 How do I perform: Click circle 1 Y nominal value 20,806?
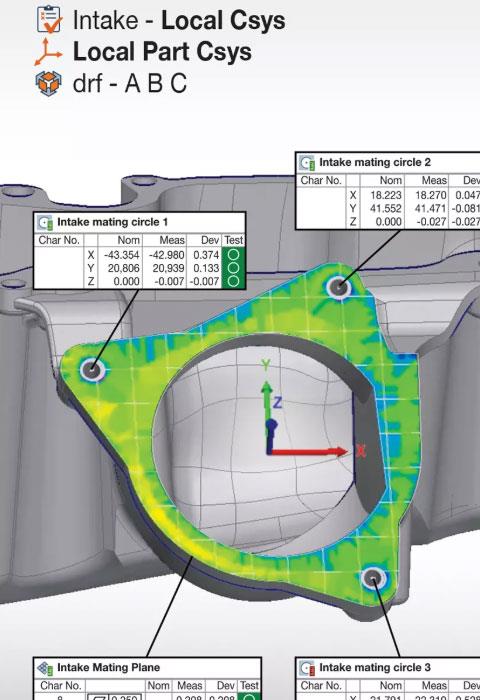[x=124, y=268]
